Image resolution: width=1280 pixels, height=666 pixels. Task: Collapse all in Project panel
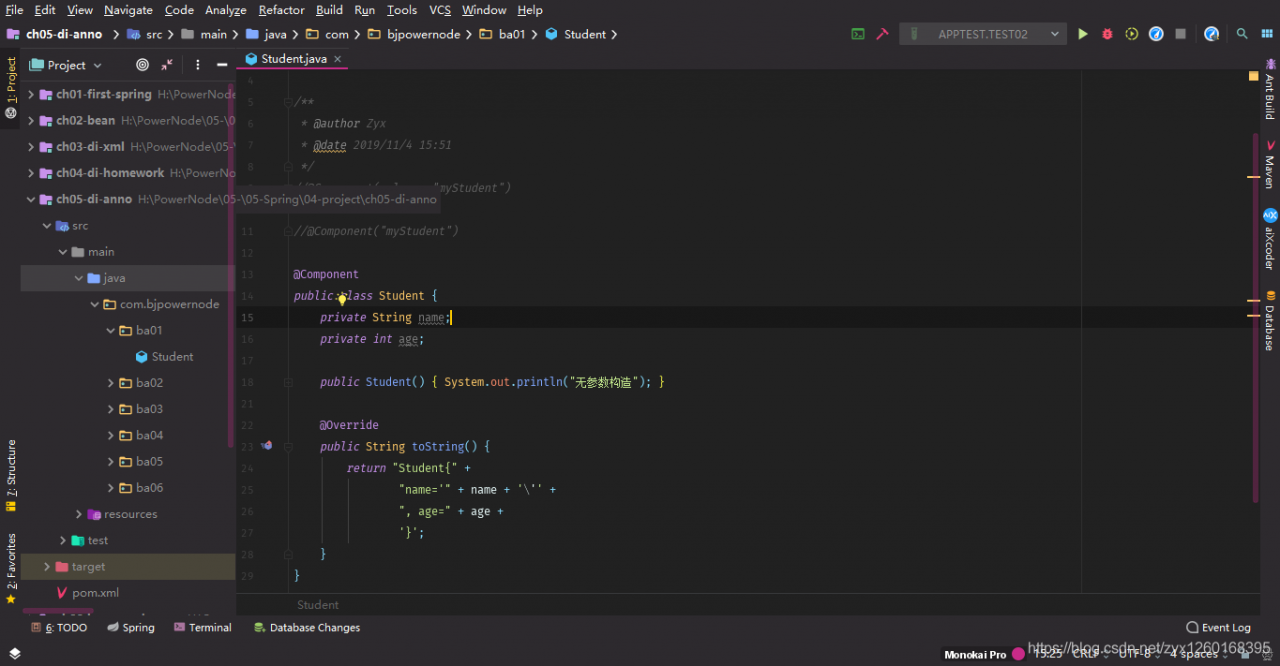167,64
